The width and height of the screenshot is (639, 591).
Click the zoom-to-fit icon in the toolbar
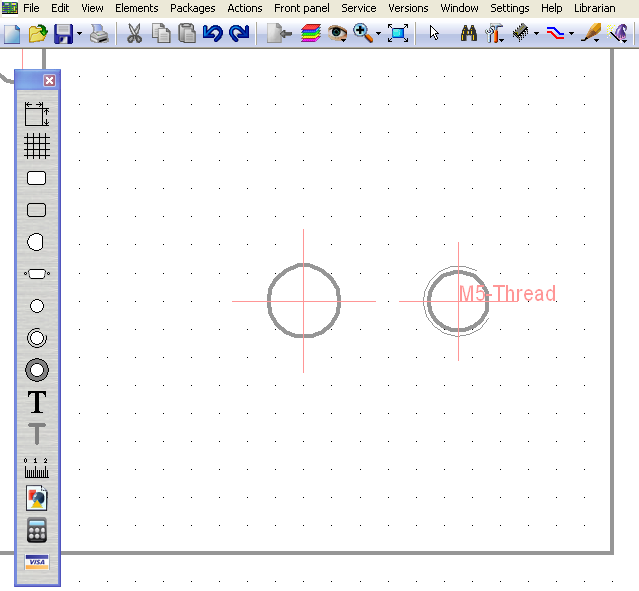click(398, 33)
